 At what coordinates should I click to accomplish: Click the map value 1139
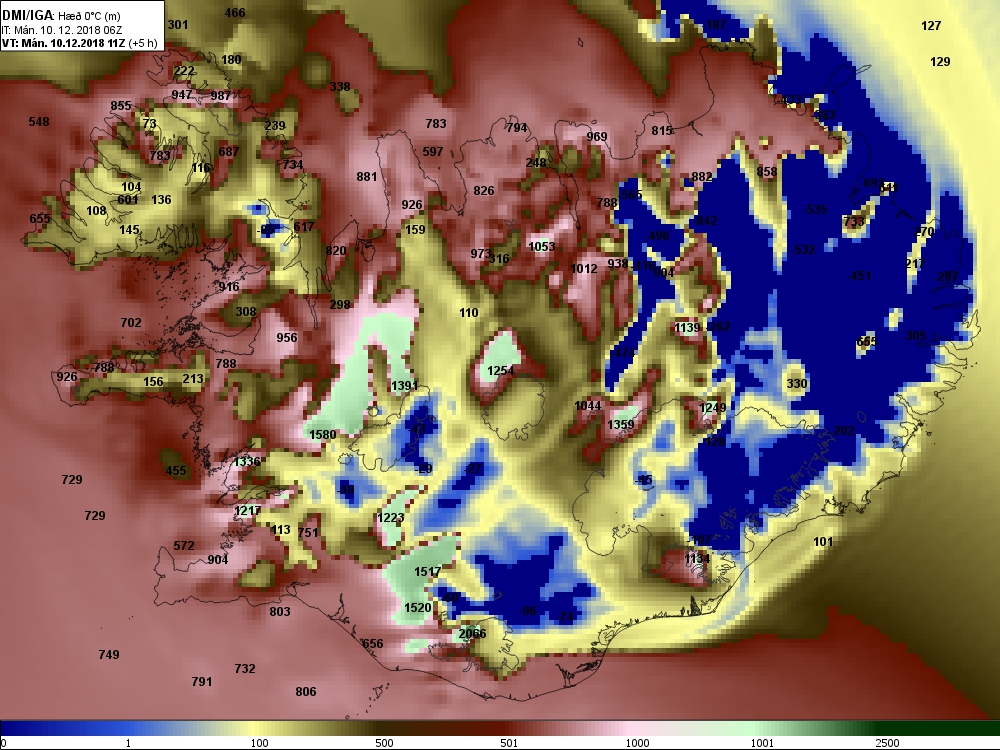coord(688,327)
